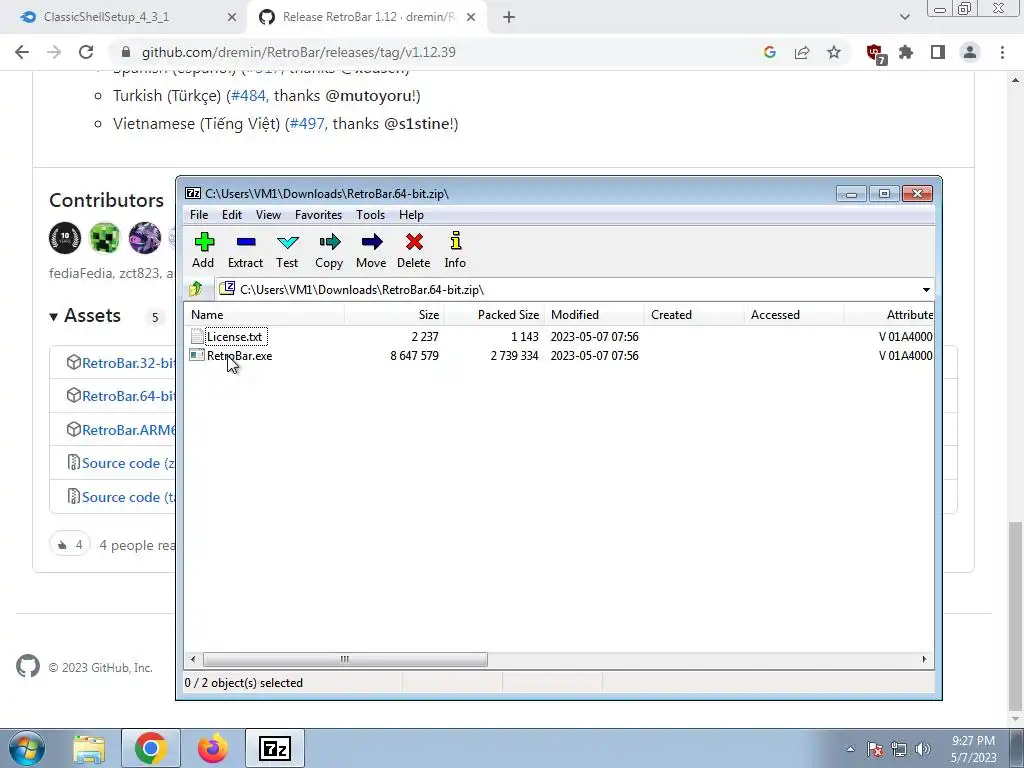Screen dimensions: 1024x768
Task: Open the Edit menu in 7-Zip
Action: [x=232, y=215]
